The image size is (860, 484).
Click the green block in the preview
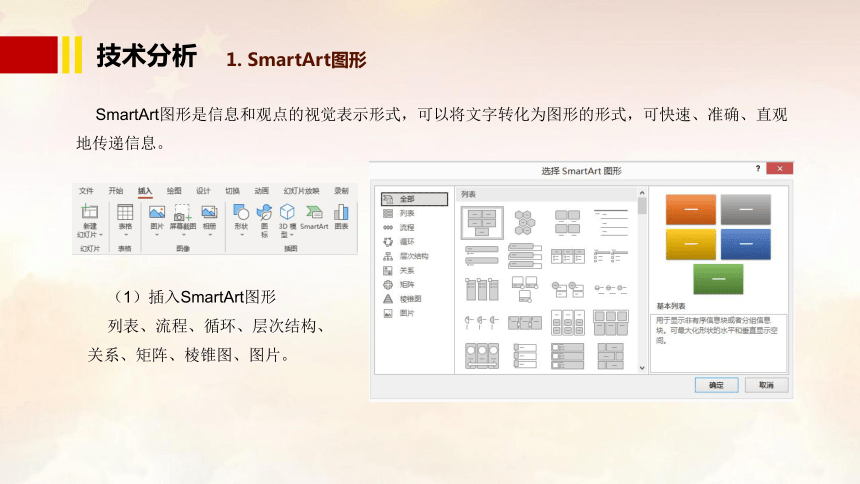(718, 279)
